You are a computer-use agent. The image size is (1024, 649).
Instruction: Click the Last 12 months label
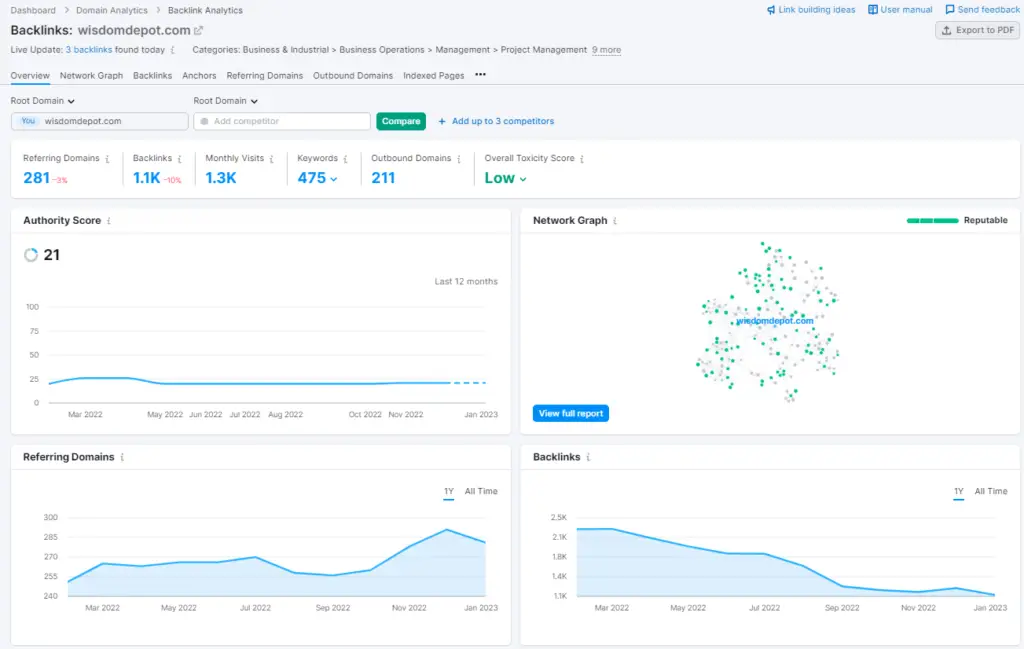466,281
